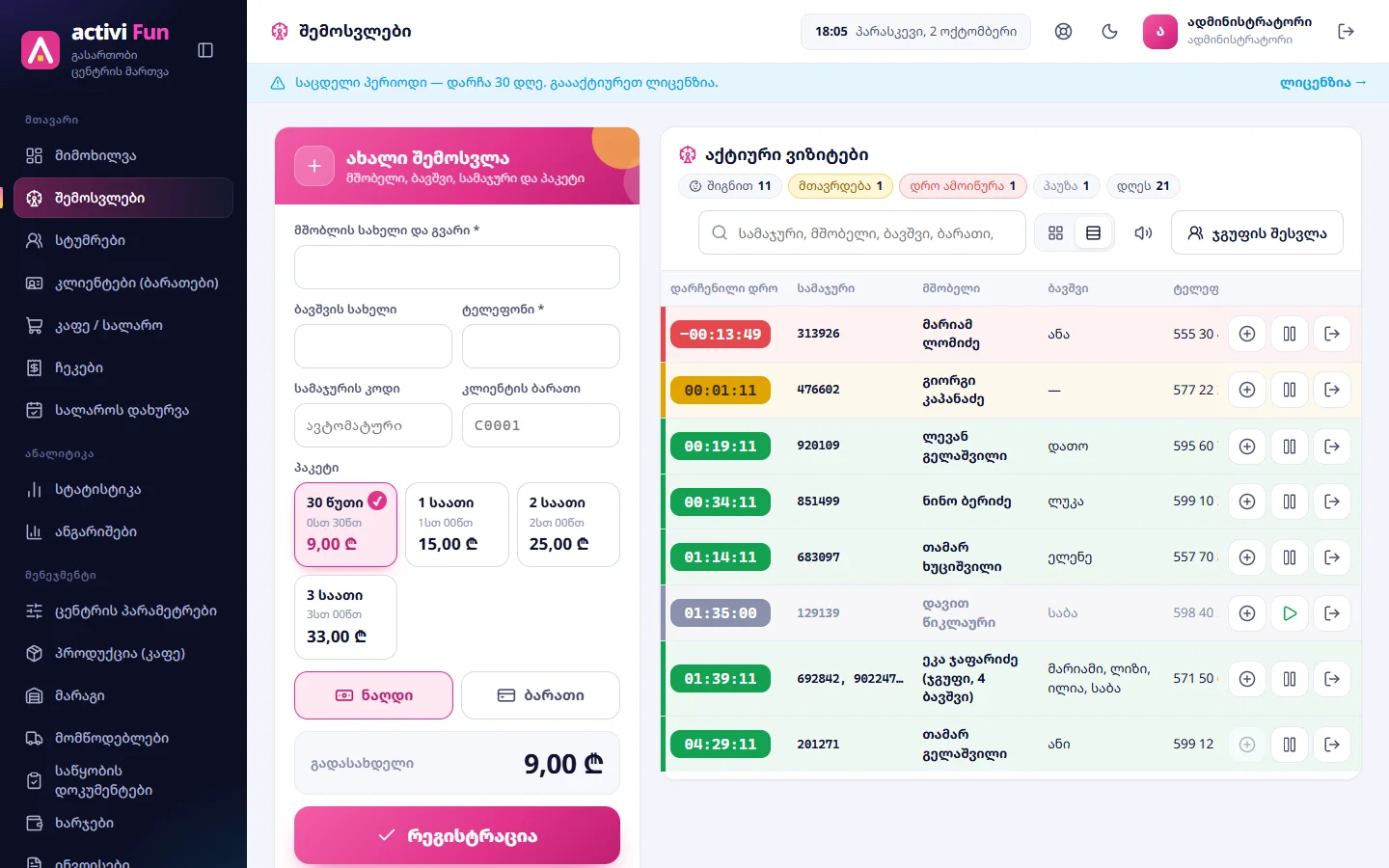Focus the parent name input field
The height and width of the screenshot is (868, 1389).
tap(457, 267)
